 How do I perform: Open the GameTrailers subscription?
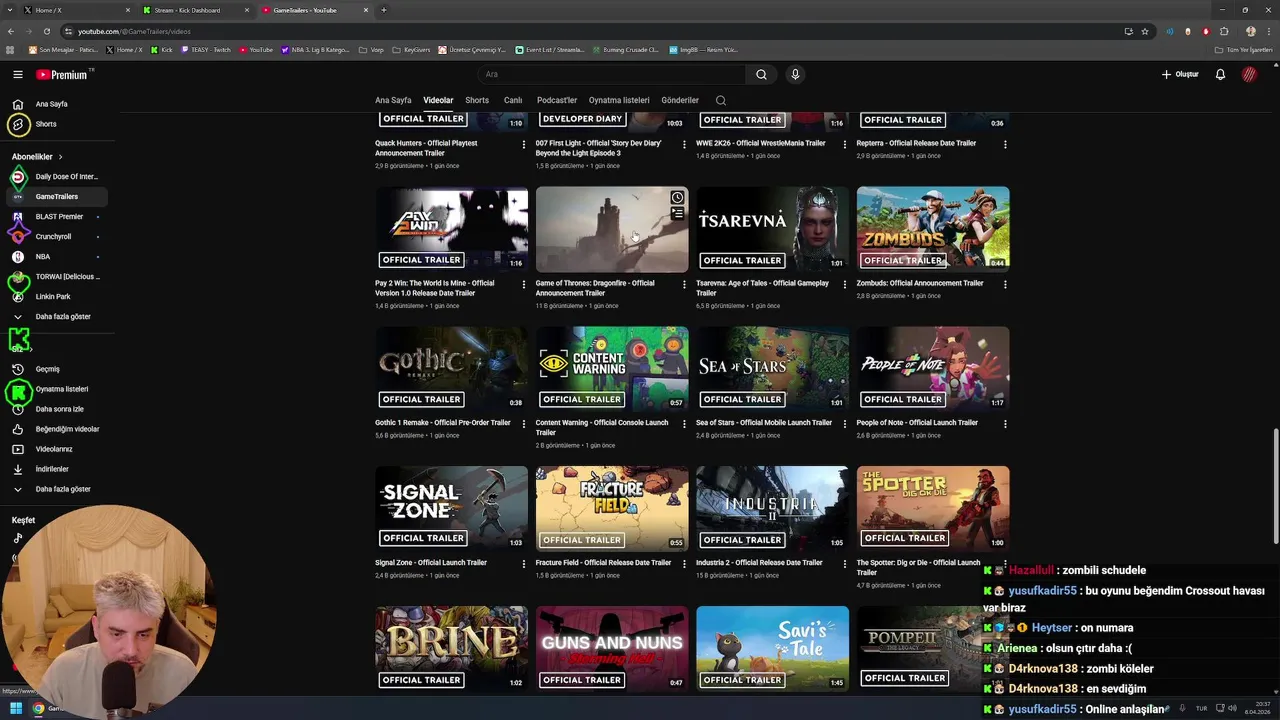point(56,197)
